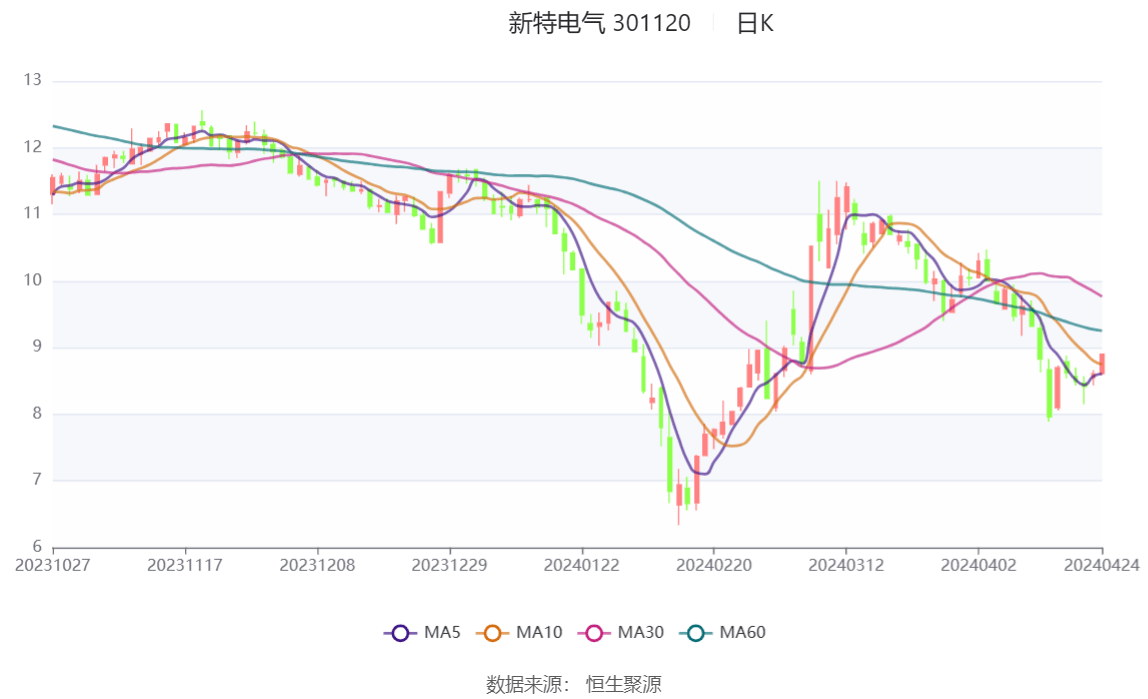The height and width of the screenshot is (699, 1148).
Task: Click the stock title 新特电气 301120
Action: click(599, 24)
